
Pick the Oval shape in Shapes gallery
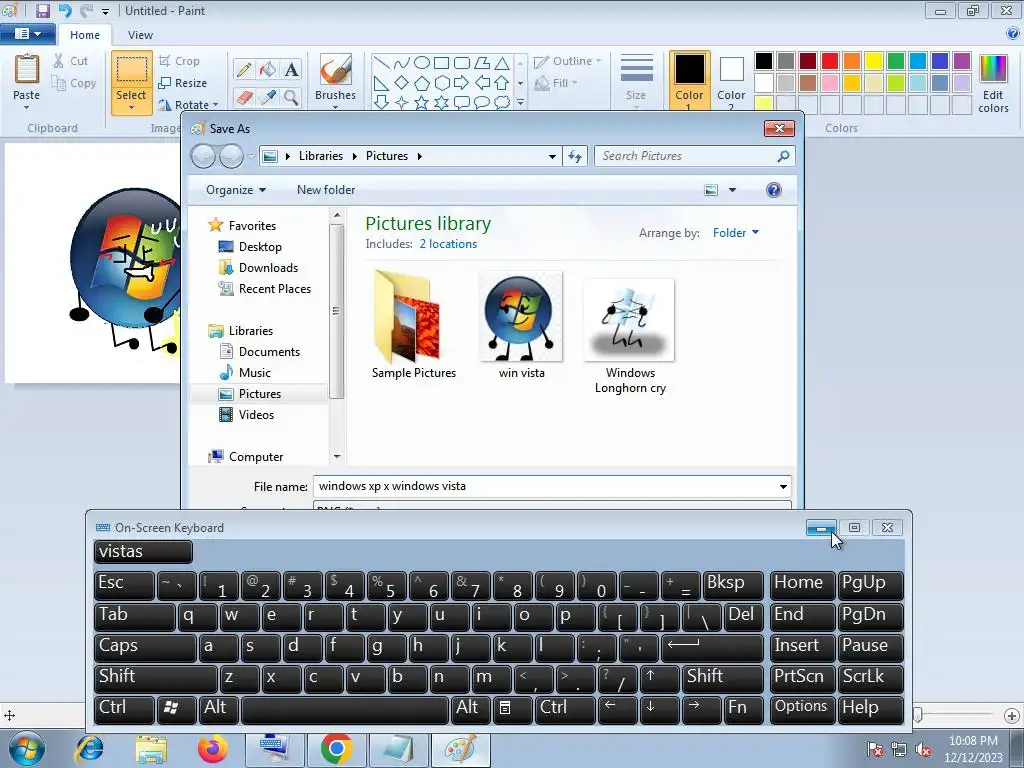pos(422,63)
